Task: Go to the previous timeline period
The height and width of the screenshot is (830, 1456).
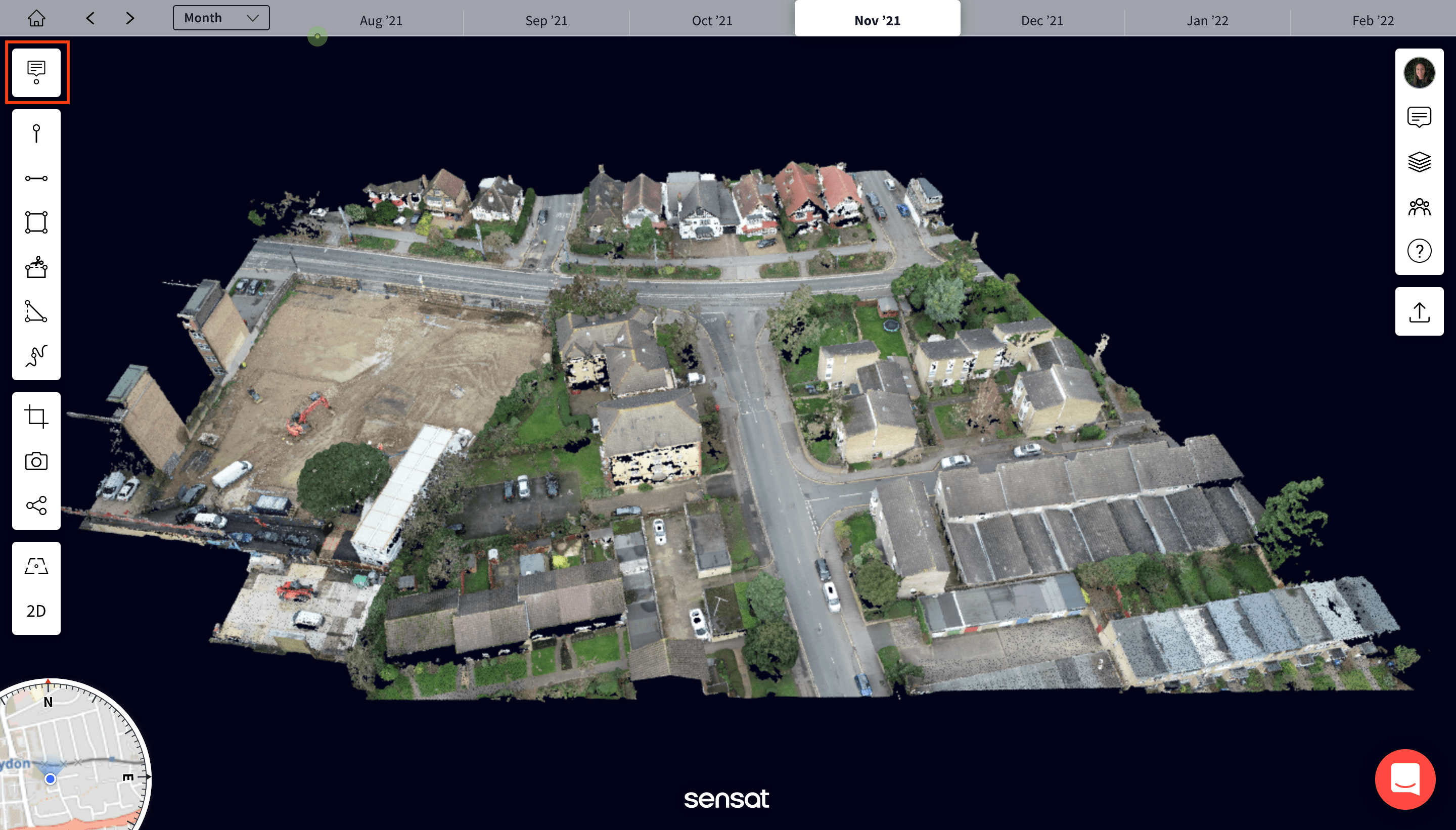Action: [90, 18]
